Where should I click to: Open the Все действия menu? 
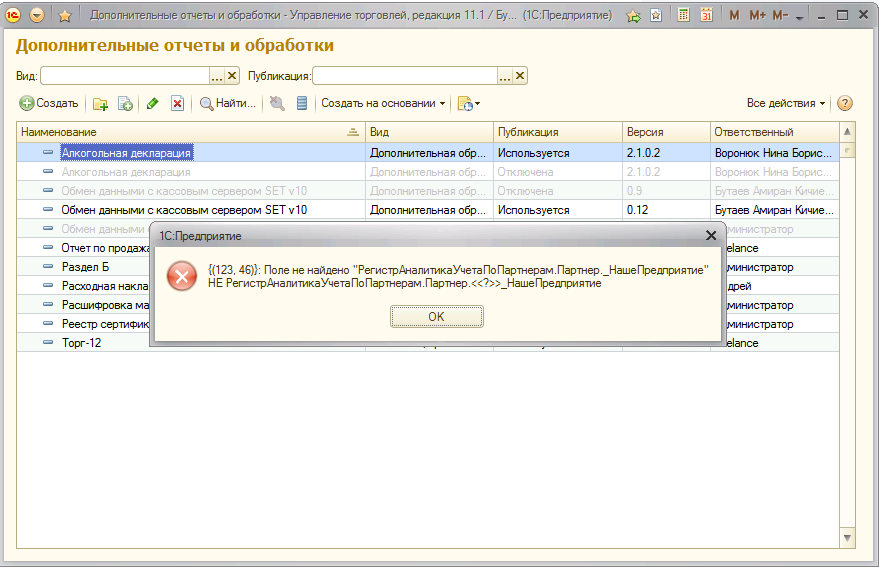[x=785, y=103]
